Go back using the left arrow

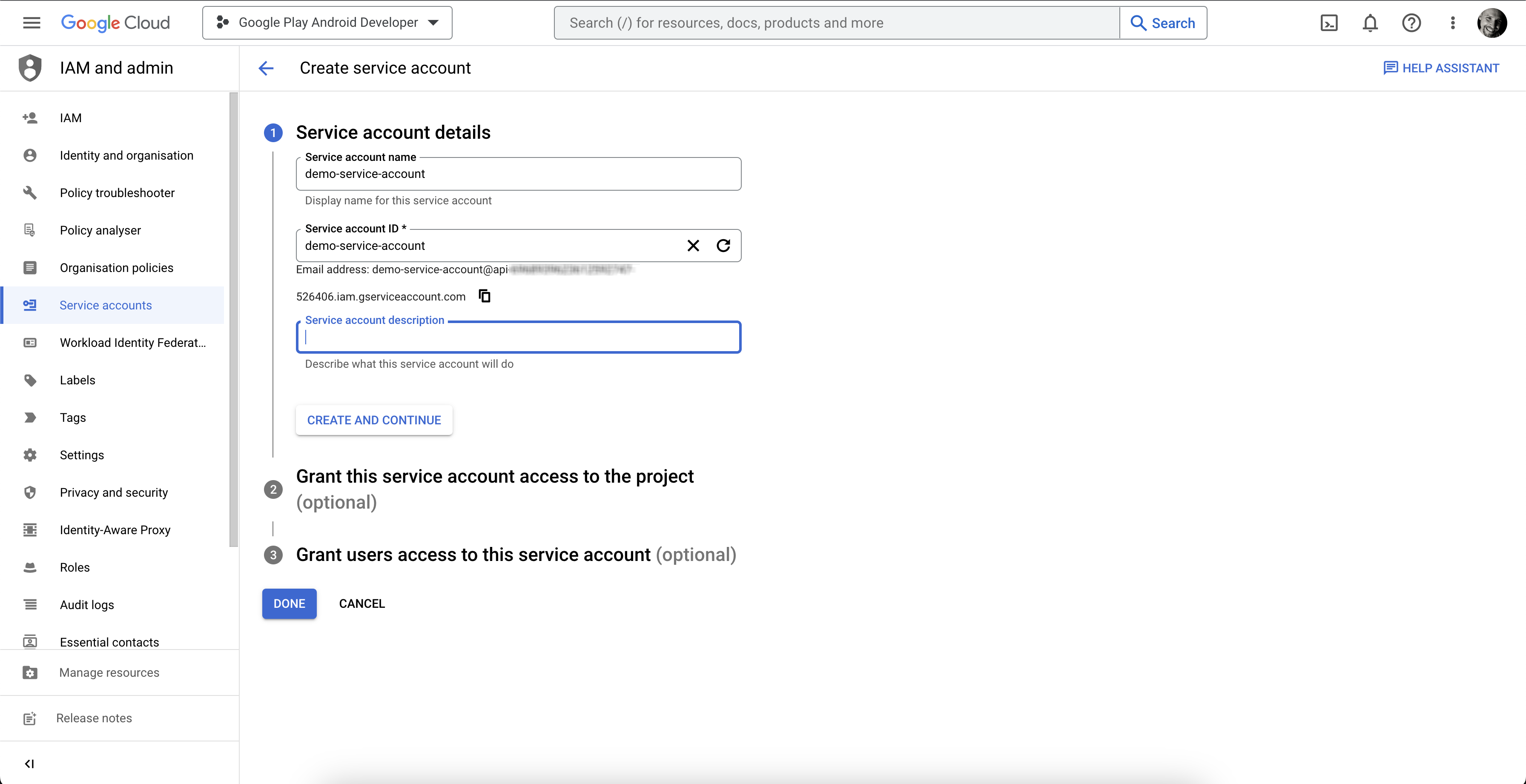click(x=267, y=68)
